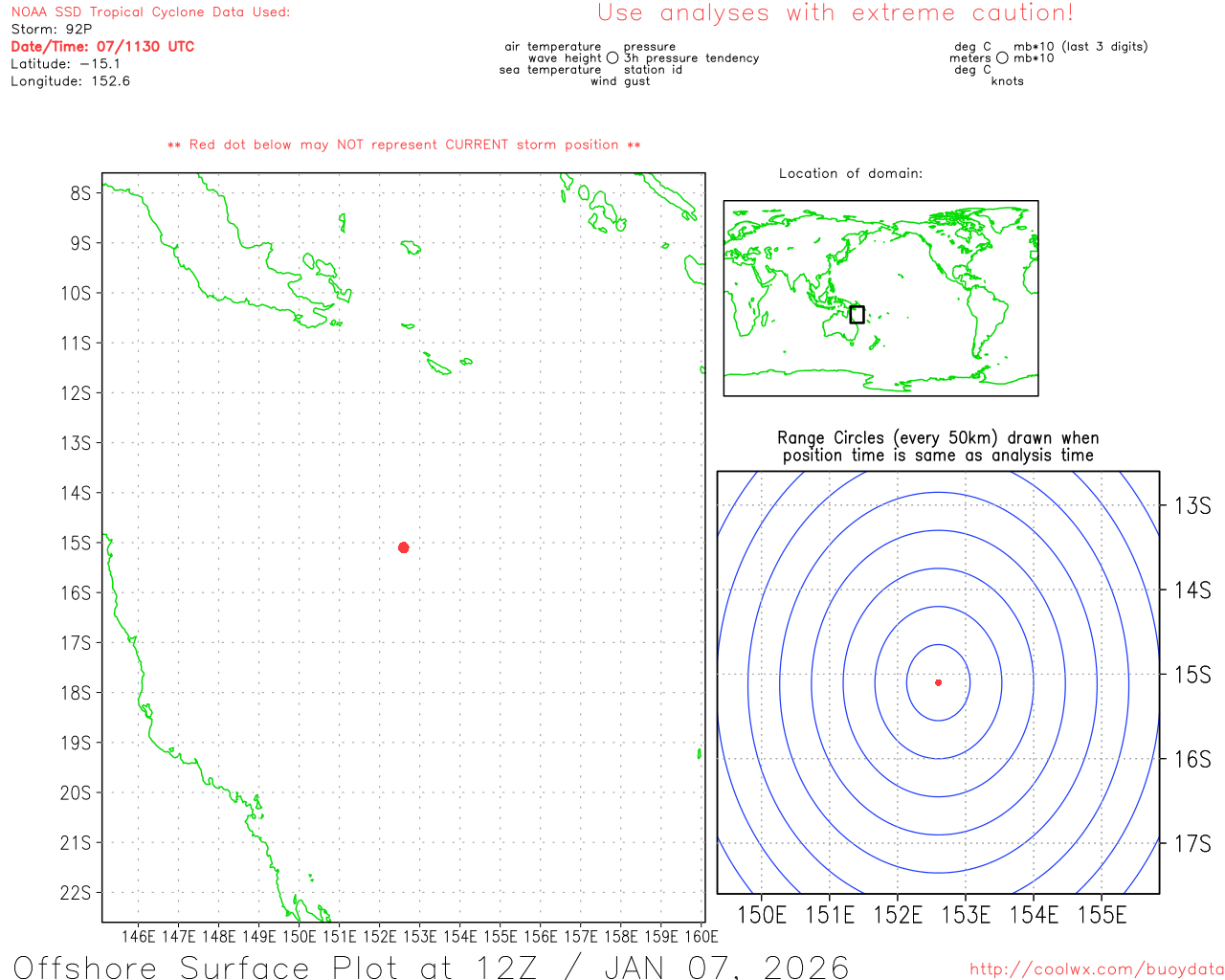Click the red storm position dot on main map
Screen dimensions: 1225x980
click(x=403, y=547)
